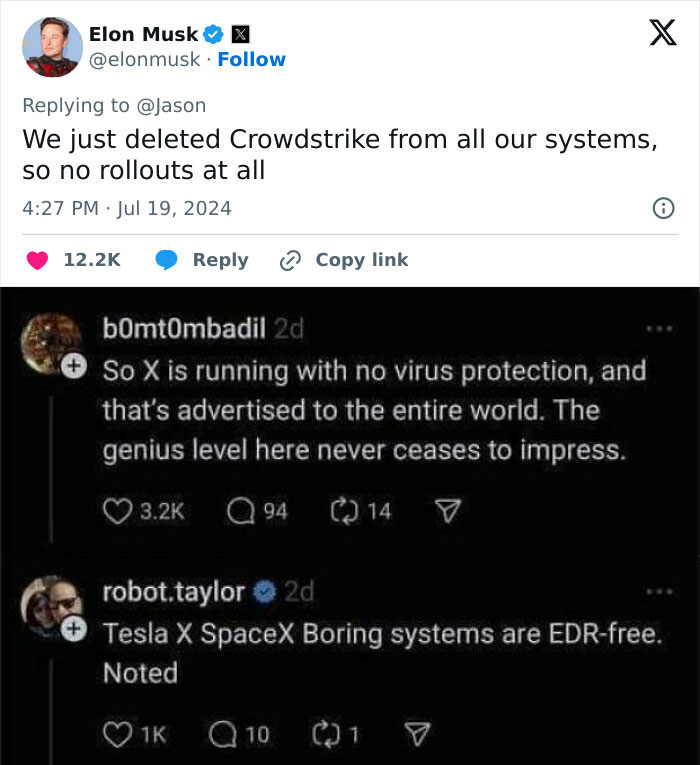The width and height of the screenshot is (700, 765).
Task: Repost b0mt0mbadil's comment
Action: (344, 511)
